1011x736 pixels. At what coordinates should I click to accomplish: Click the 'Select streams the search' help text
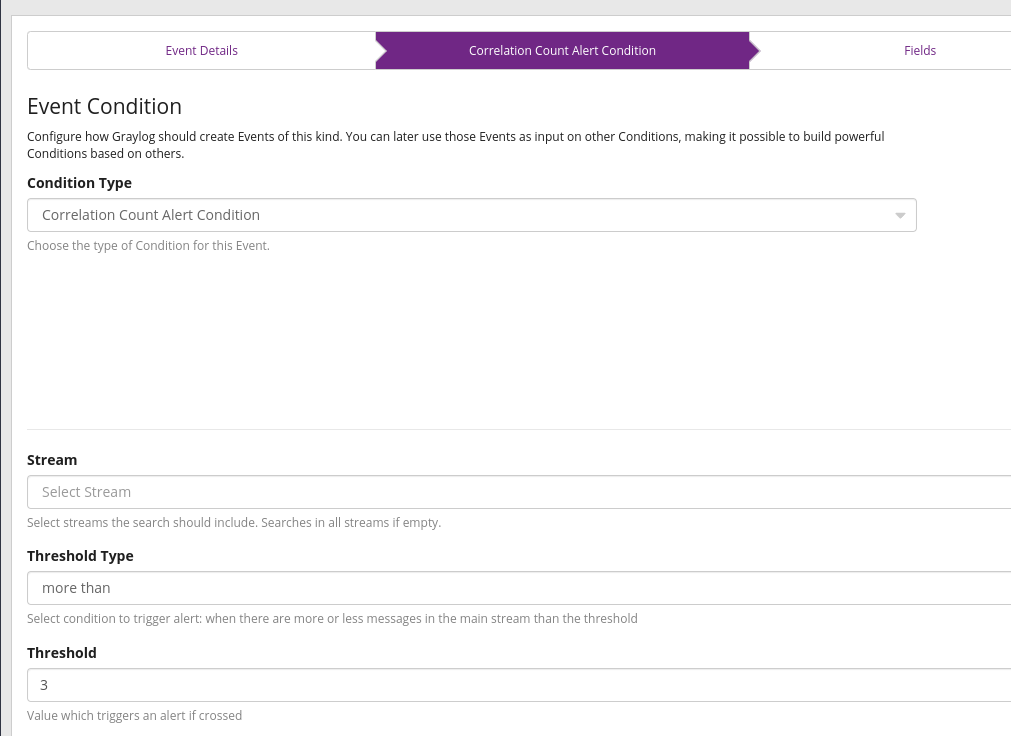[234, 522]
